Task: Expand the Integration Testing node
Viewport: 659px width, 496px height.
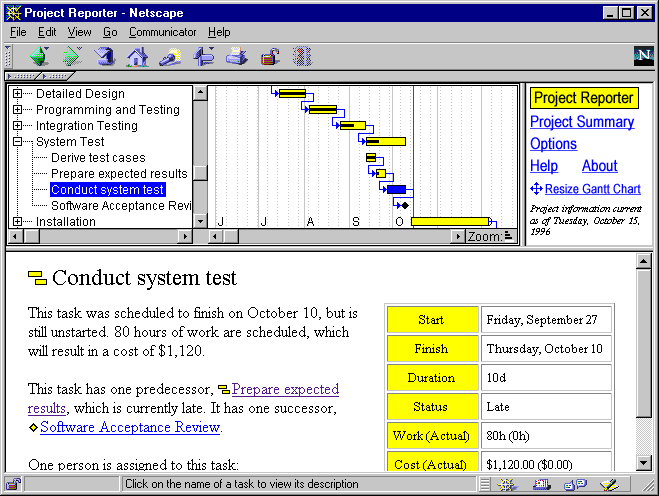Action: coord(17,125)
